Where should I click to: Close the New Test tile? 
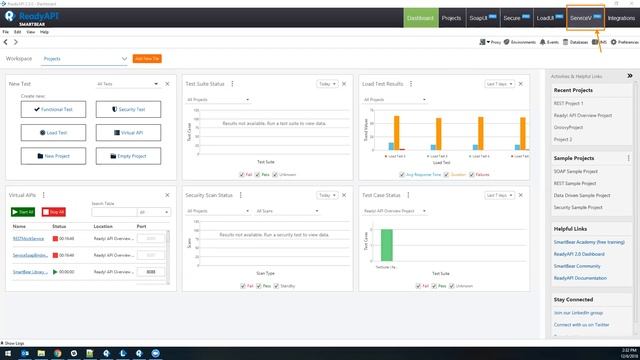167,84
